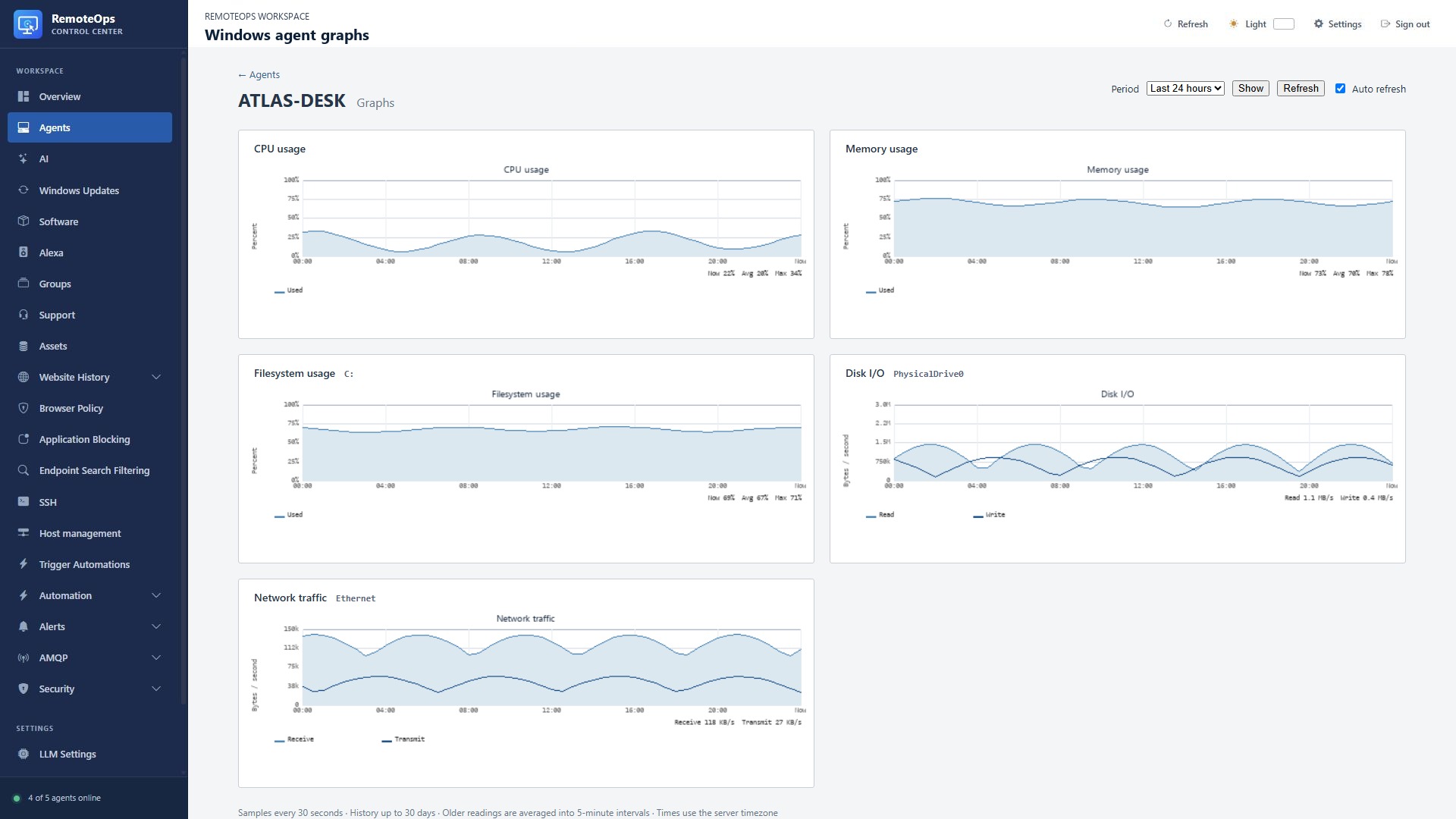Click the Host management icon
Screen dimensions: 1456x819
tap(24, 533)
